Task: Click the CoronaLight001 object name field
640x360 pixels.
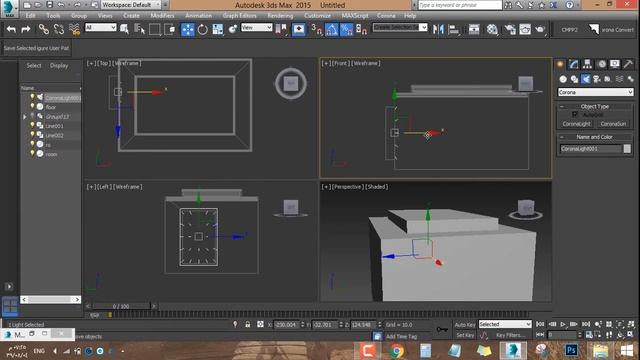Action: coord(591,149)
